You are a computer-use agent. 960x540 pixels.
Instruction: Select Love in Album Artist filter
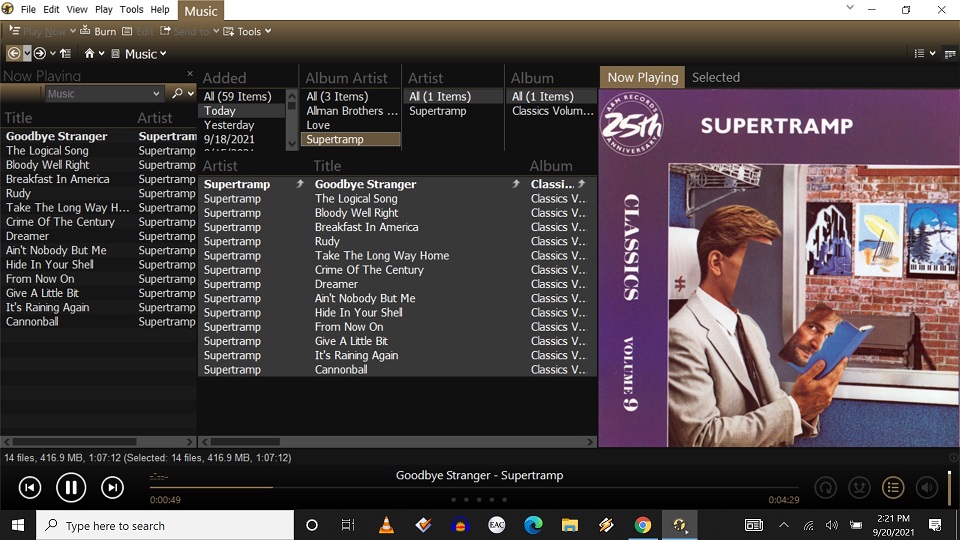351,125
